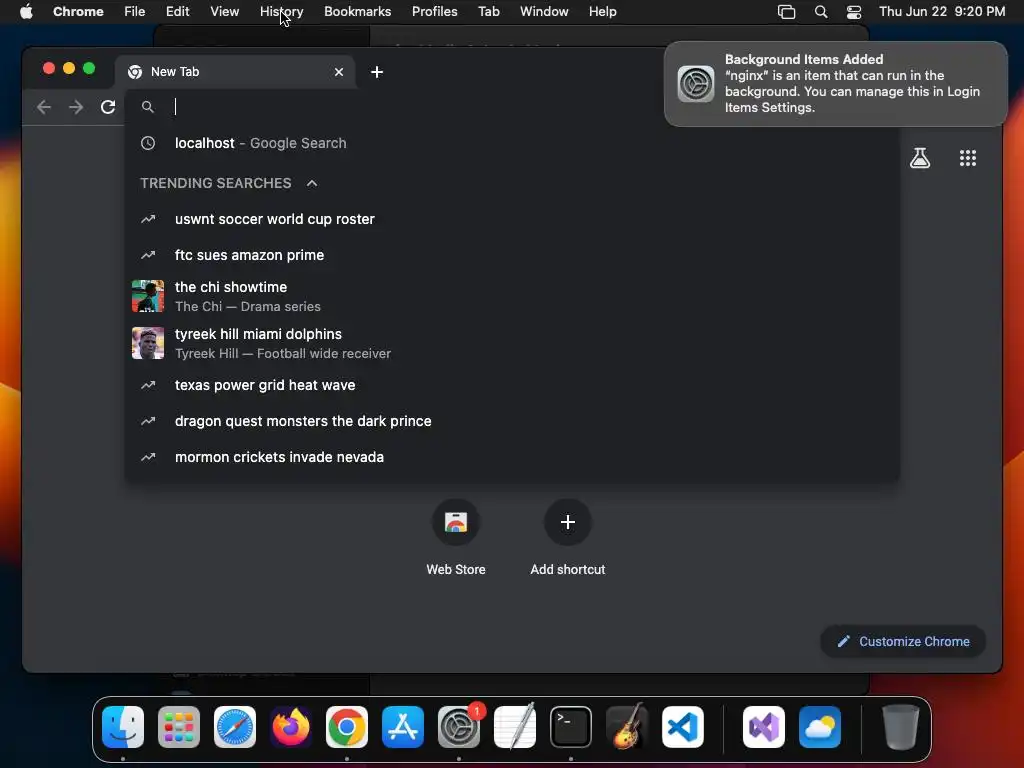Click the Background Items Added notification
The width and height of the screenshot is (1024, 768).
pos(835,84)
